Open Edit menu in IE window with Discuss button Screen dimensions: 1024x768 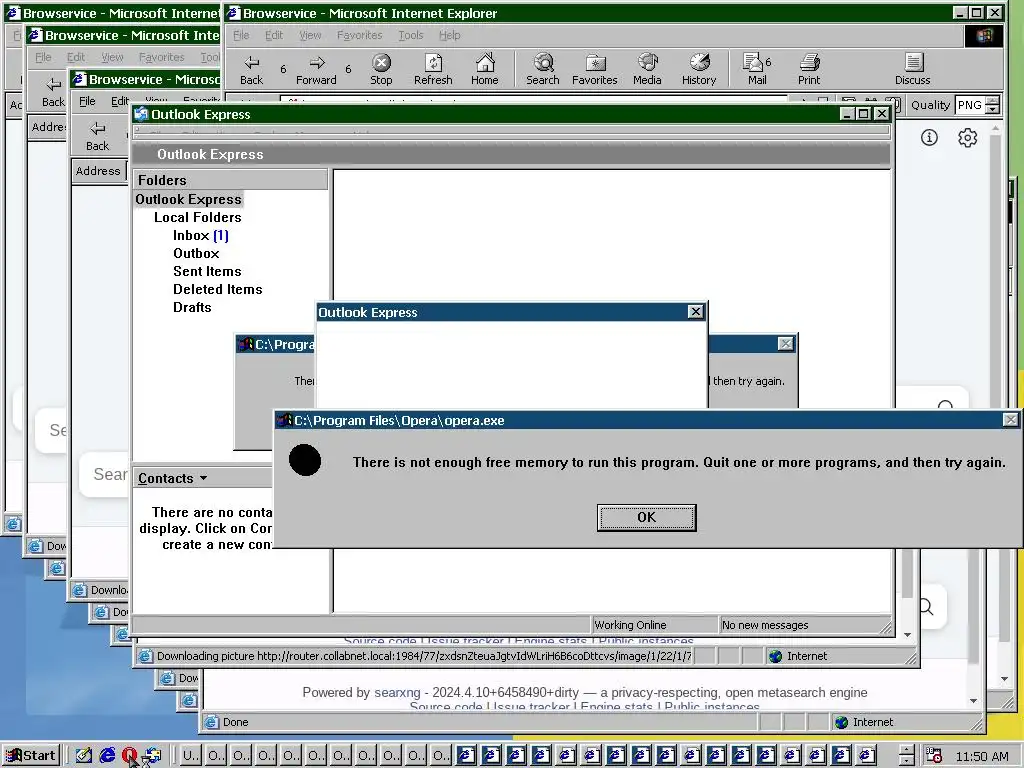coord(274,35)
